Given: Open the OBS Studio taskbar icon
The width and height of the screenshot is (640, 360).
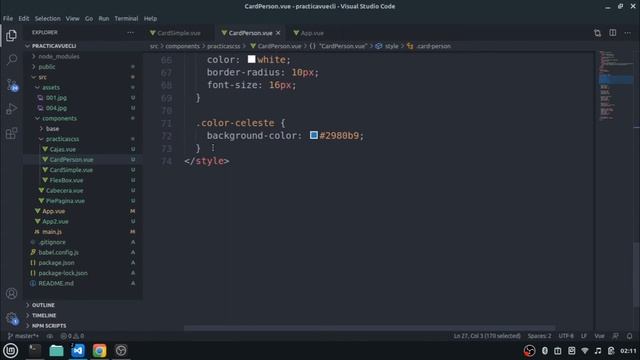Looking at the screenshot, I should click(121, 351).
